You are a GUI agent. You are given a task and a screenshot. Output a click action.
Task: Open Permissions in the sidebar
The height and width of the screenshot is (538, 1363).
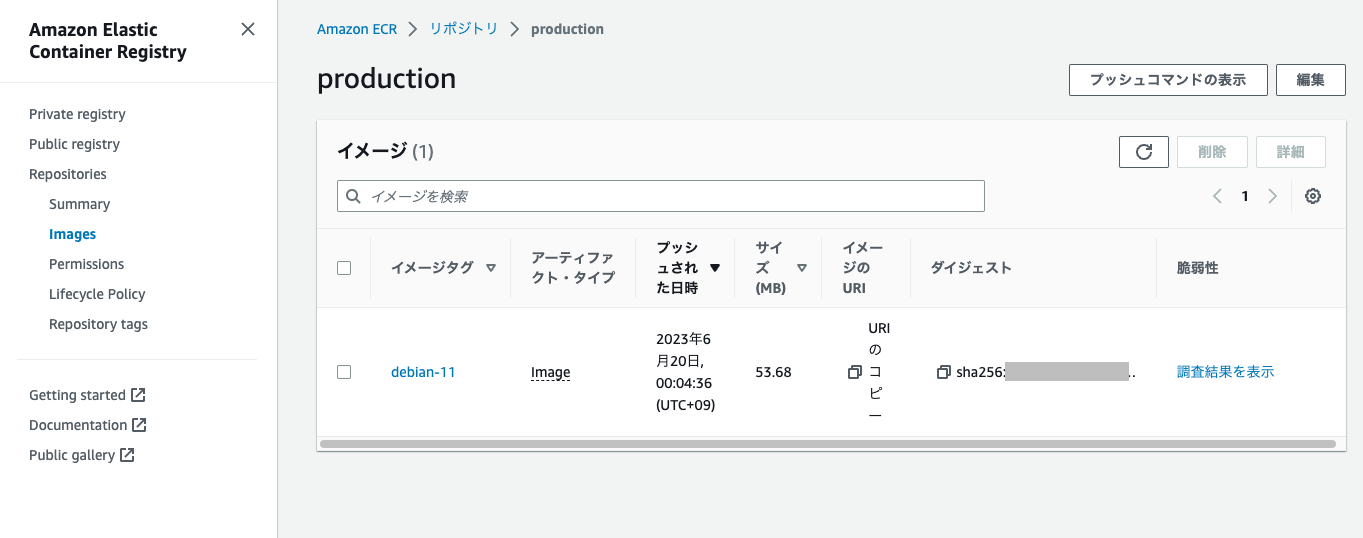[x=86, y=264]
